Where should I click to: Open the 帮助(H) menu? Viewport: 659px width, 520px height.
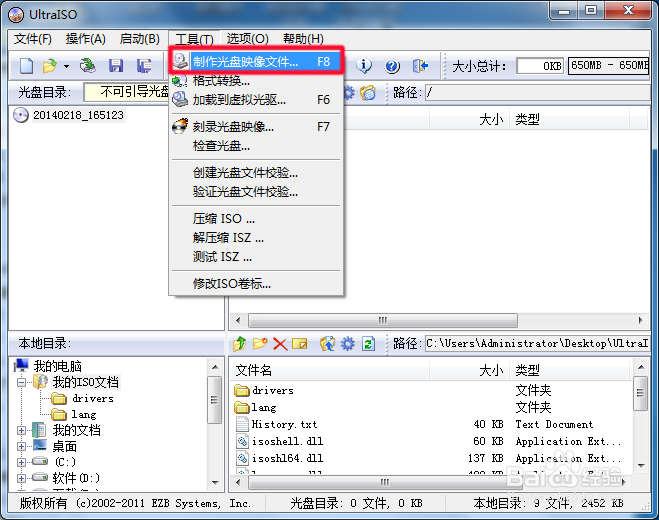coord(303,39)
